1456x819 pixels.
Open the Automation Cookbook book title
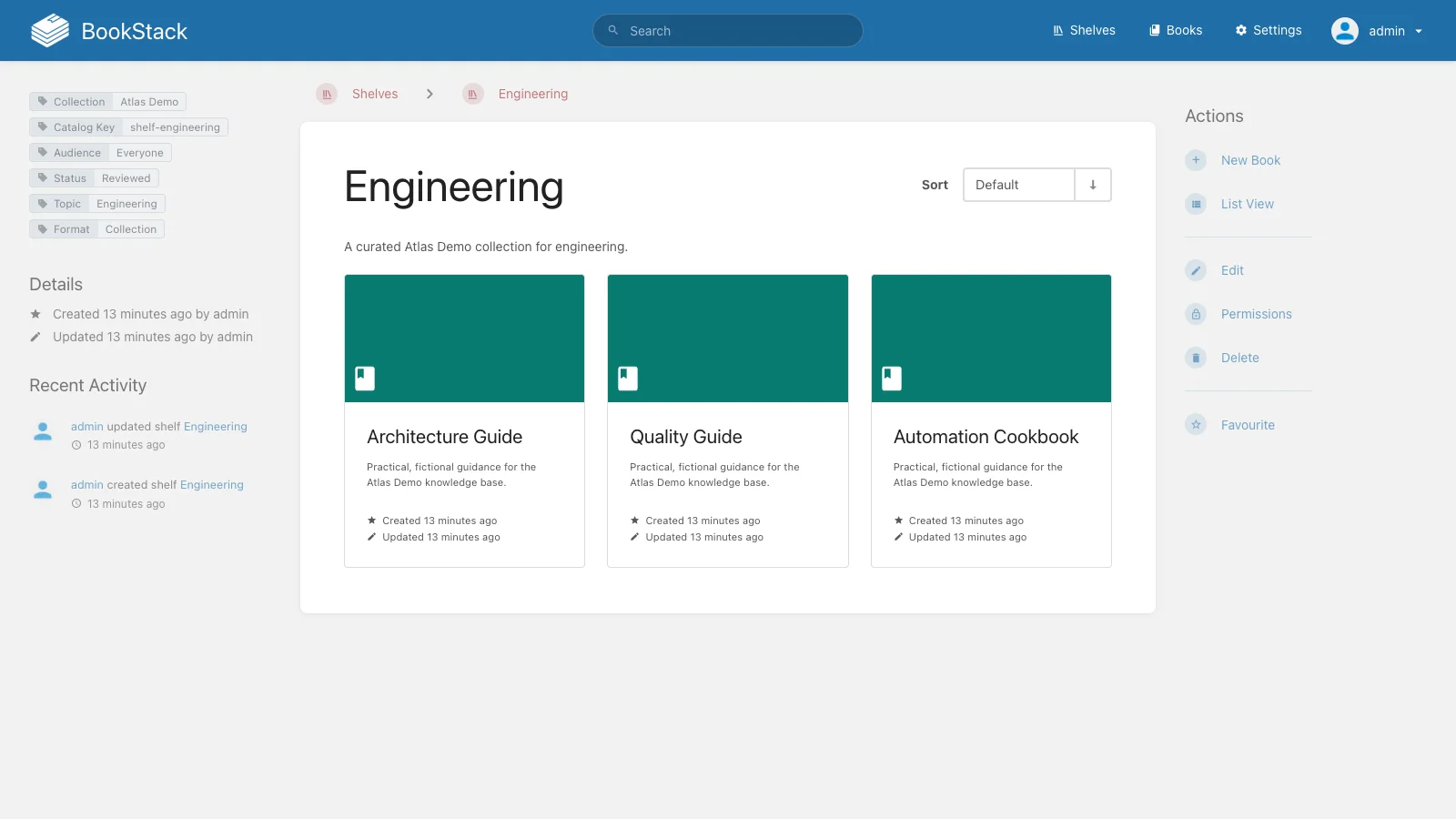coord(986,437)
